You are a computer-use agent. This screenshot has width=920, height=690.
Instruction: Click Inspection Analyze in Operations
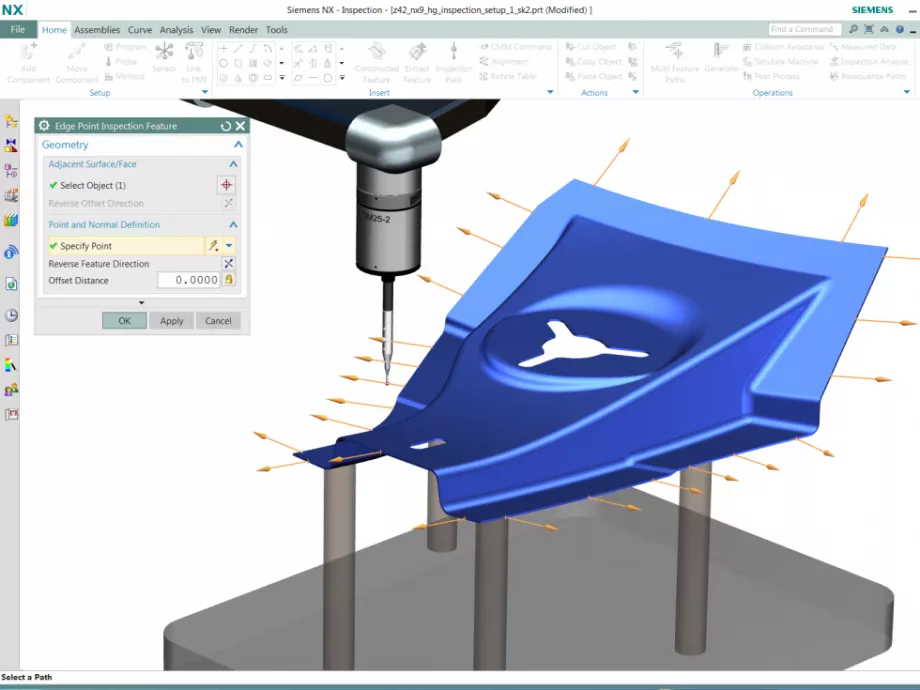[x=869, y=61]
